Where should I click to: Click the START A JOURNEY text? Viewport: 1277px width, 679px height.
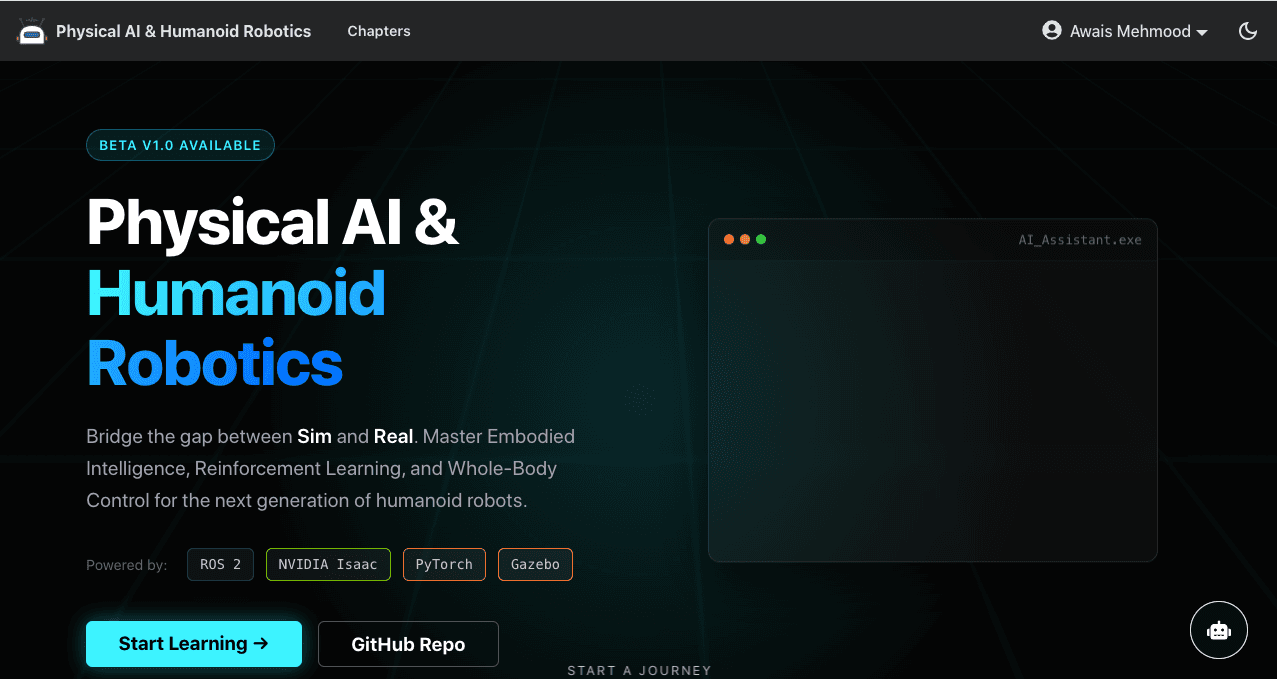click(x=639, y=670)
